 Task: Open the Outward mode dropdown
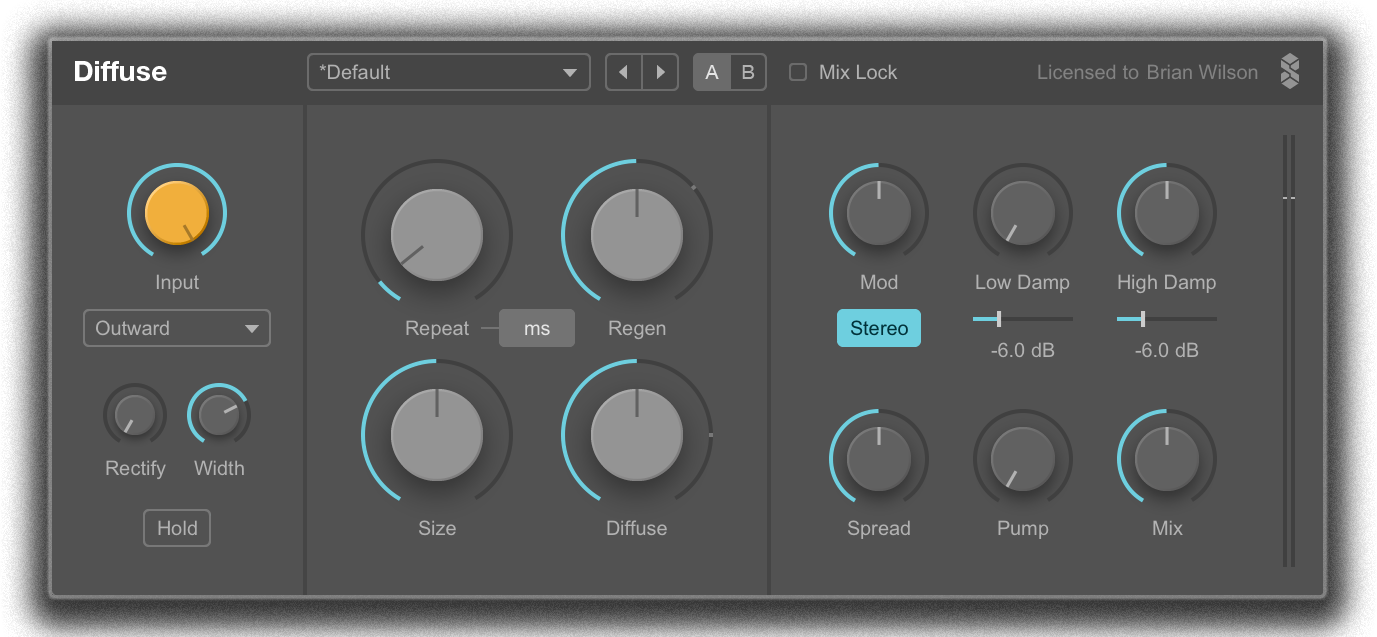pos(177,328)
